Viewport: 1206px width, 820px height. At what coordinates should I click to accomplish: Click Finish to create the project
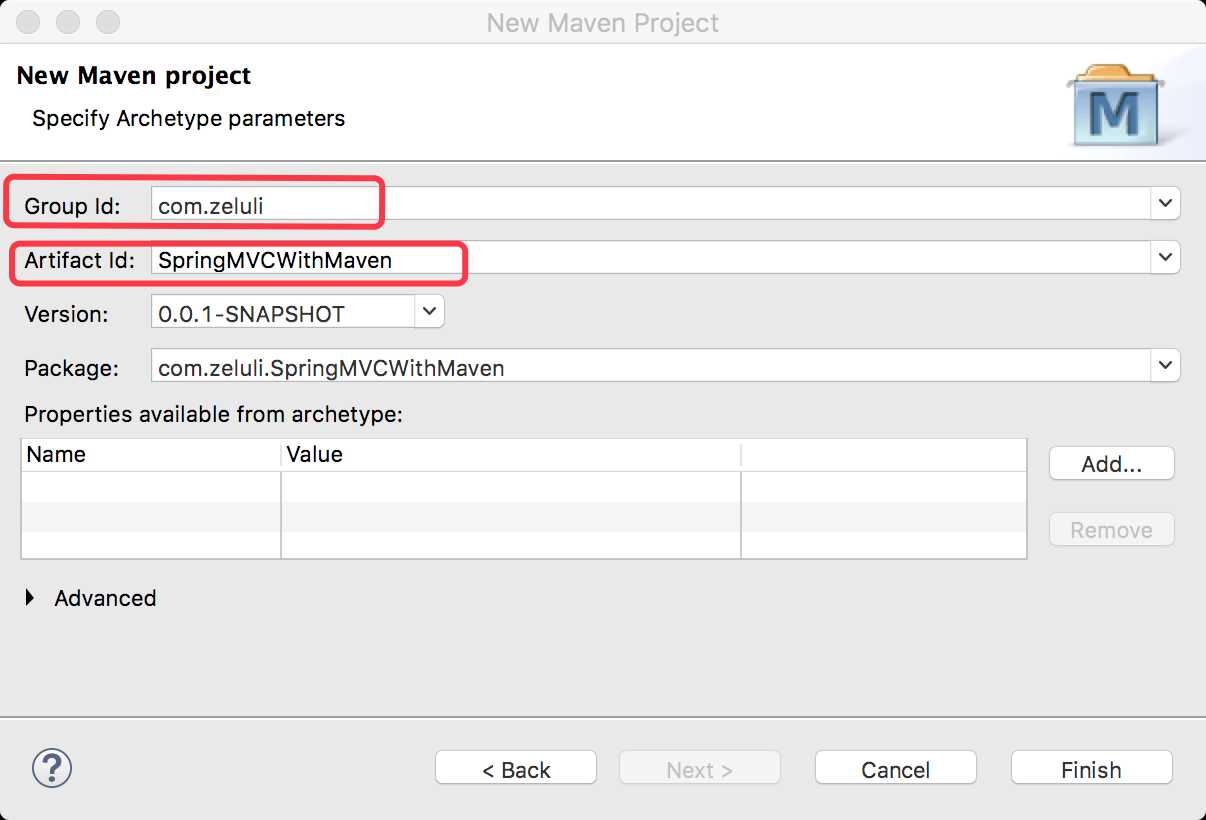tap(1091, 768)
